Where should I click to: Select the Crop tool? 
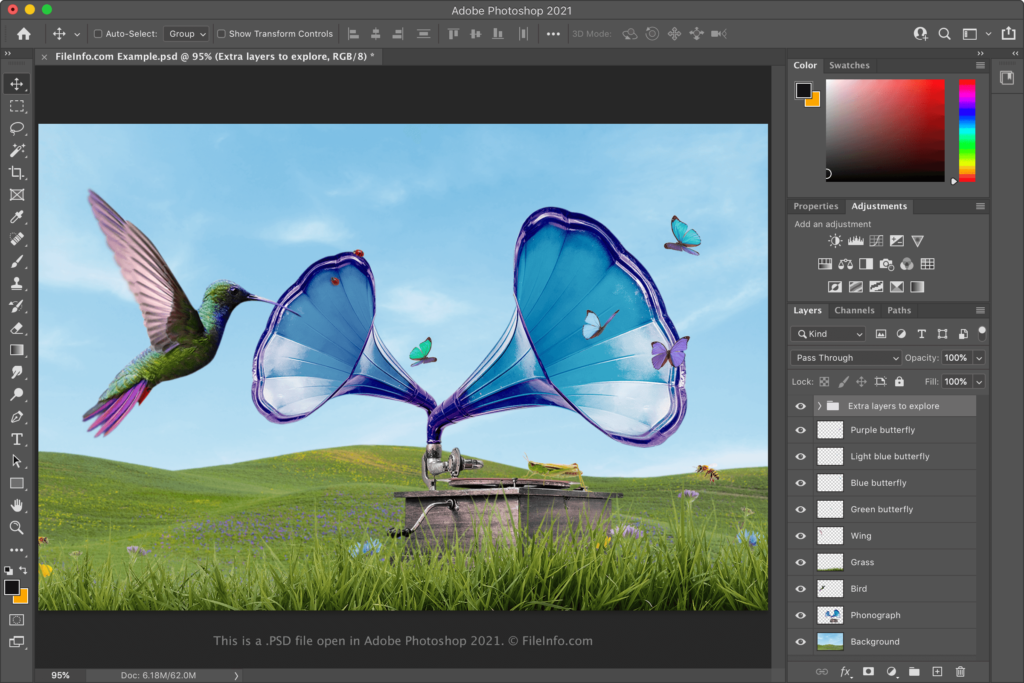(x=17, y=173)
